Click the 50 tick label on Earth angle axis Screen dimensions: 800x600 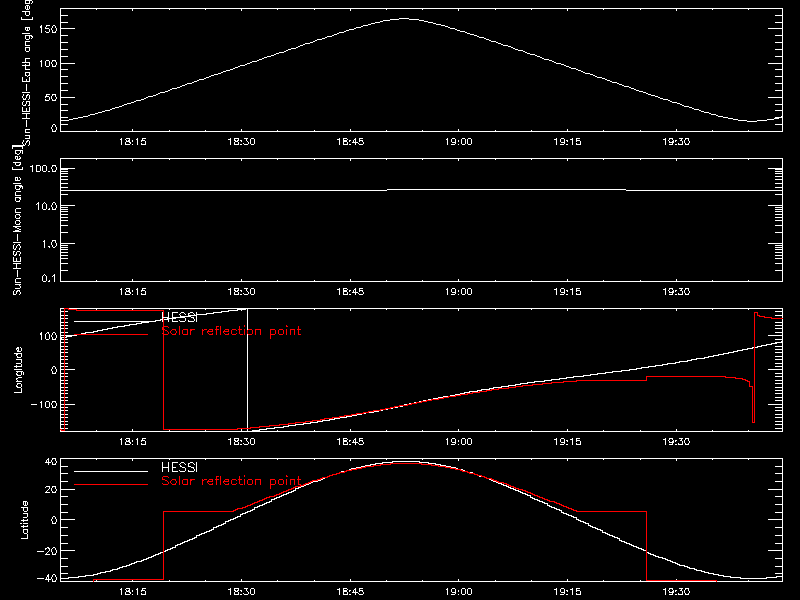pos(51,97)
